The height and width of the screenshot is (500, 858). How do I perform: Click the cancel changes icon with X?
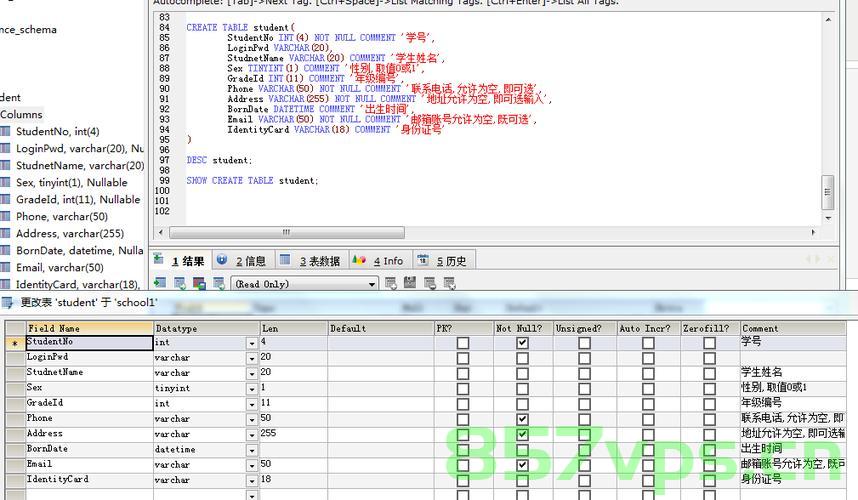(x=450, y=283)
